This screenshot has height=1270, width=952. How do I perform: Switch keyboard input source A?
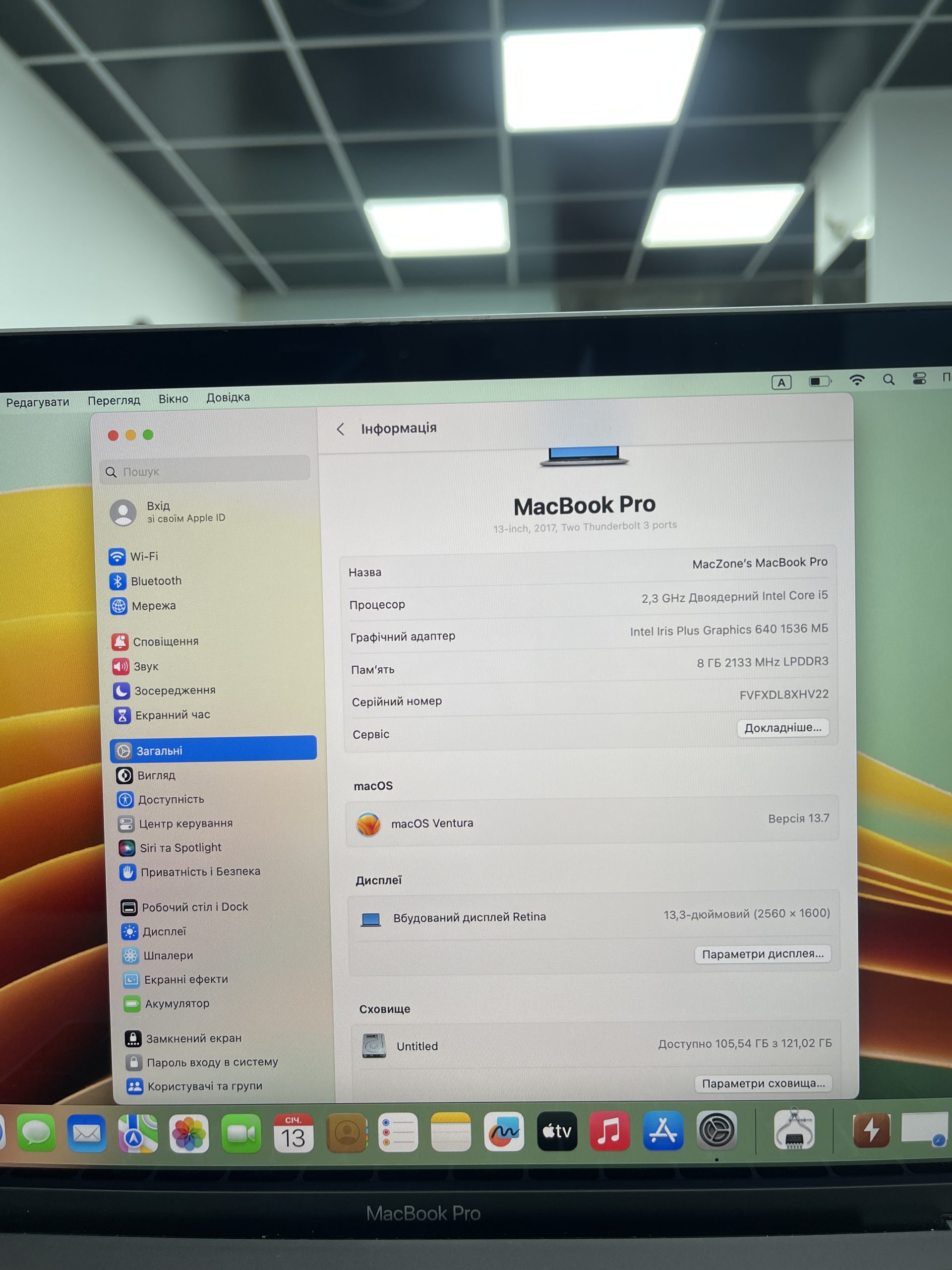click(781, 382)
